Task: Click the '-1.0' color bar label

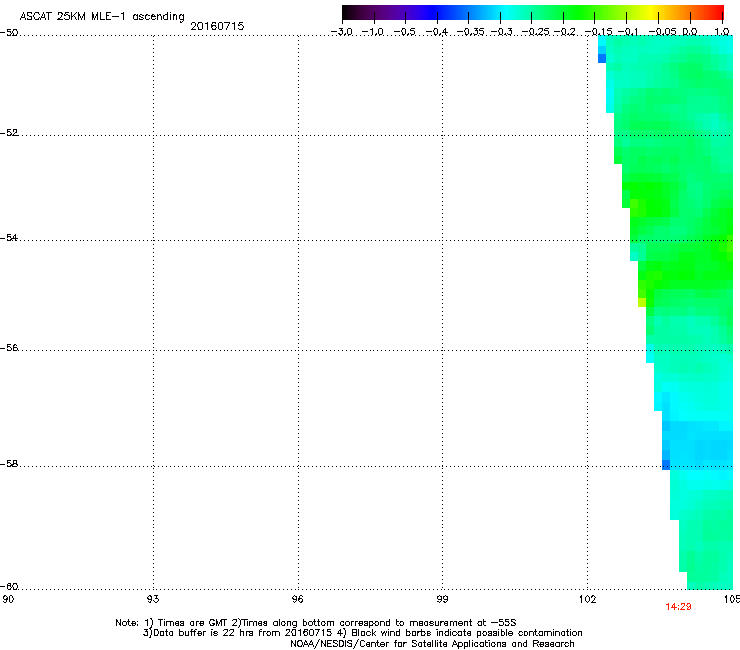Action: point(373,32)
